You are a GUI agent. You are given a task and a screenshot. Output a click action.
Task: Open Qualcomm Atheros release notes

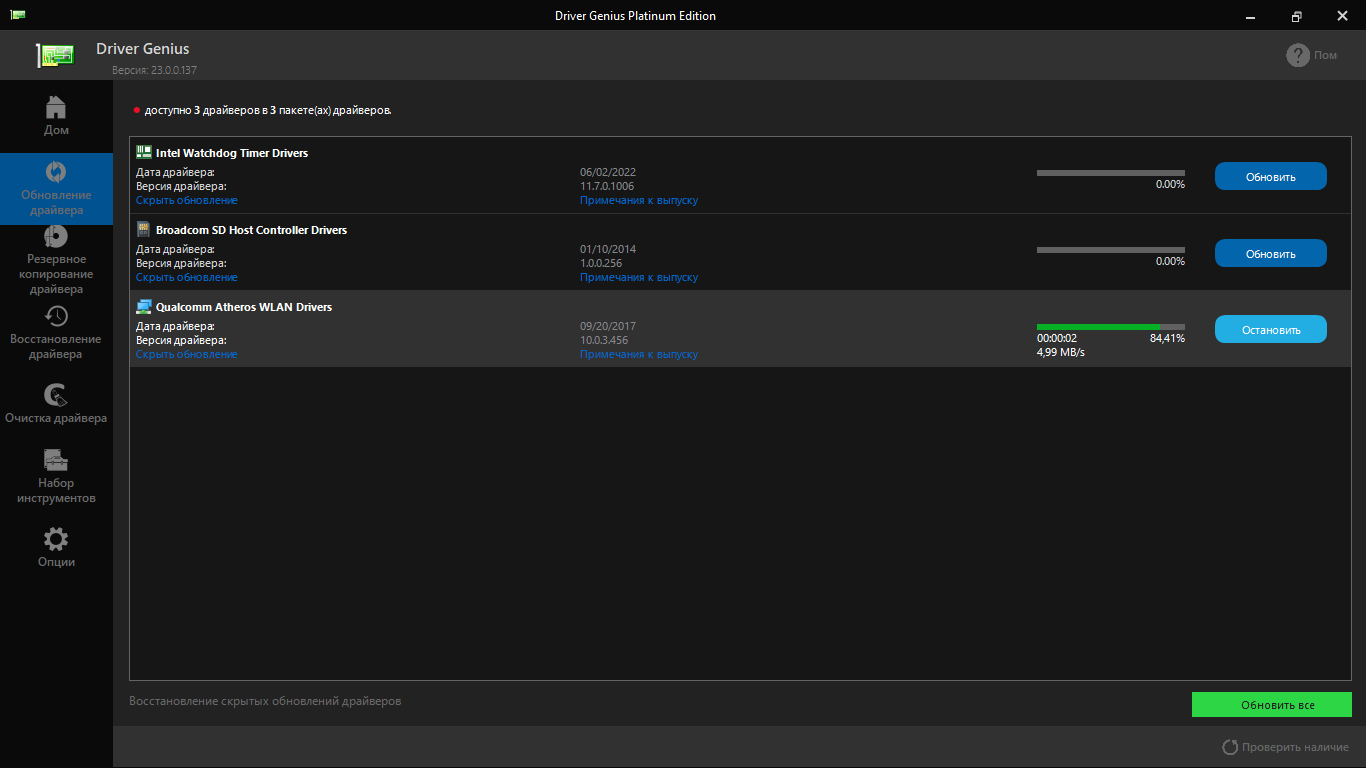click(639, 354)
